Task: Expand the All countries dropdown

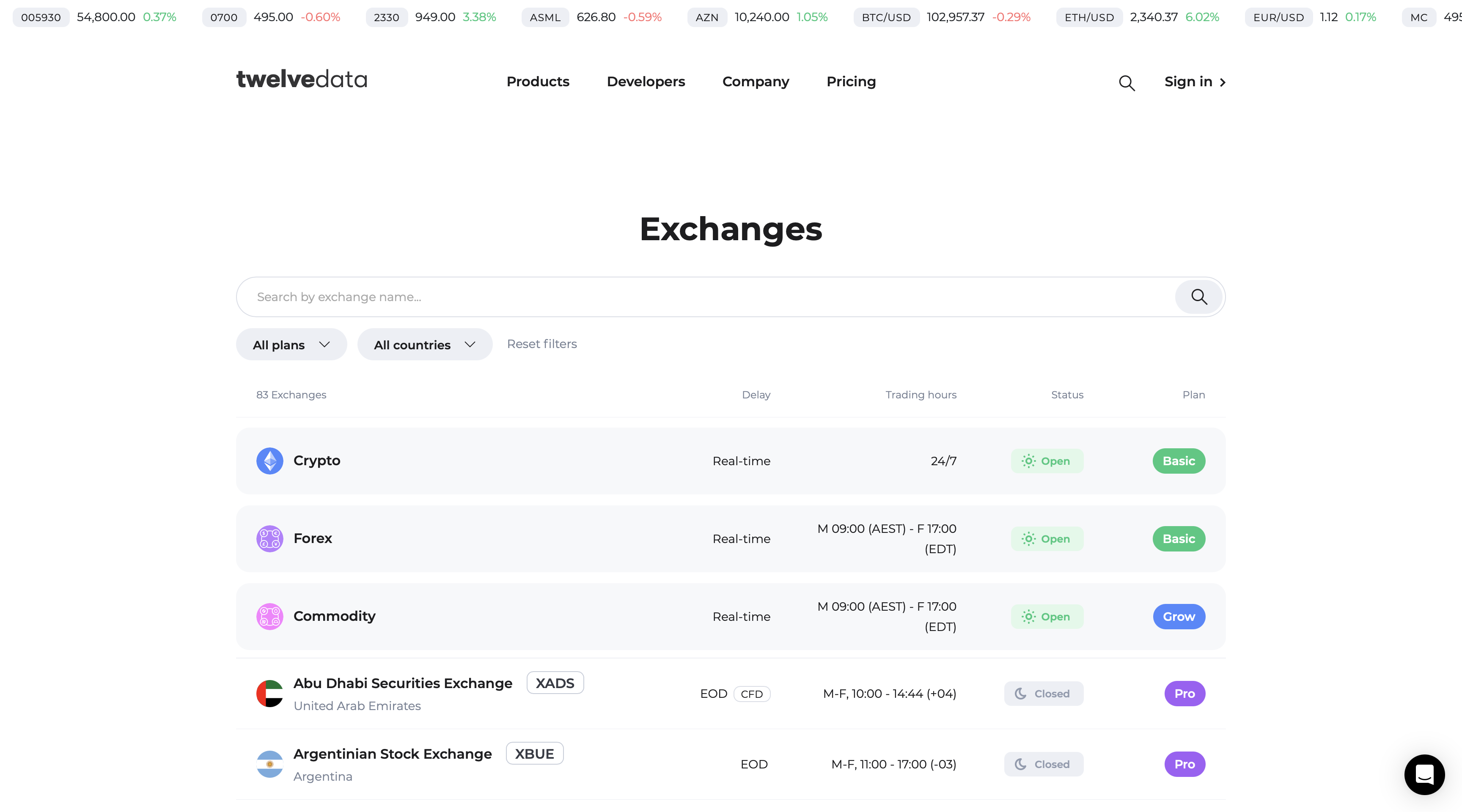Action: pos(425,344)
